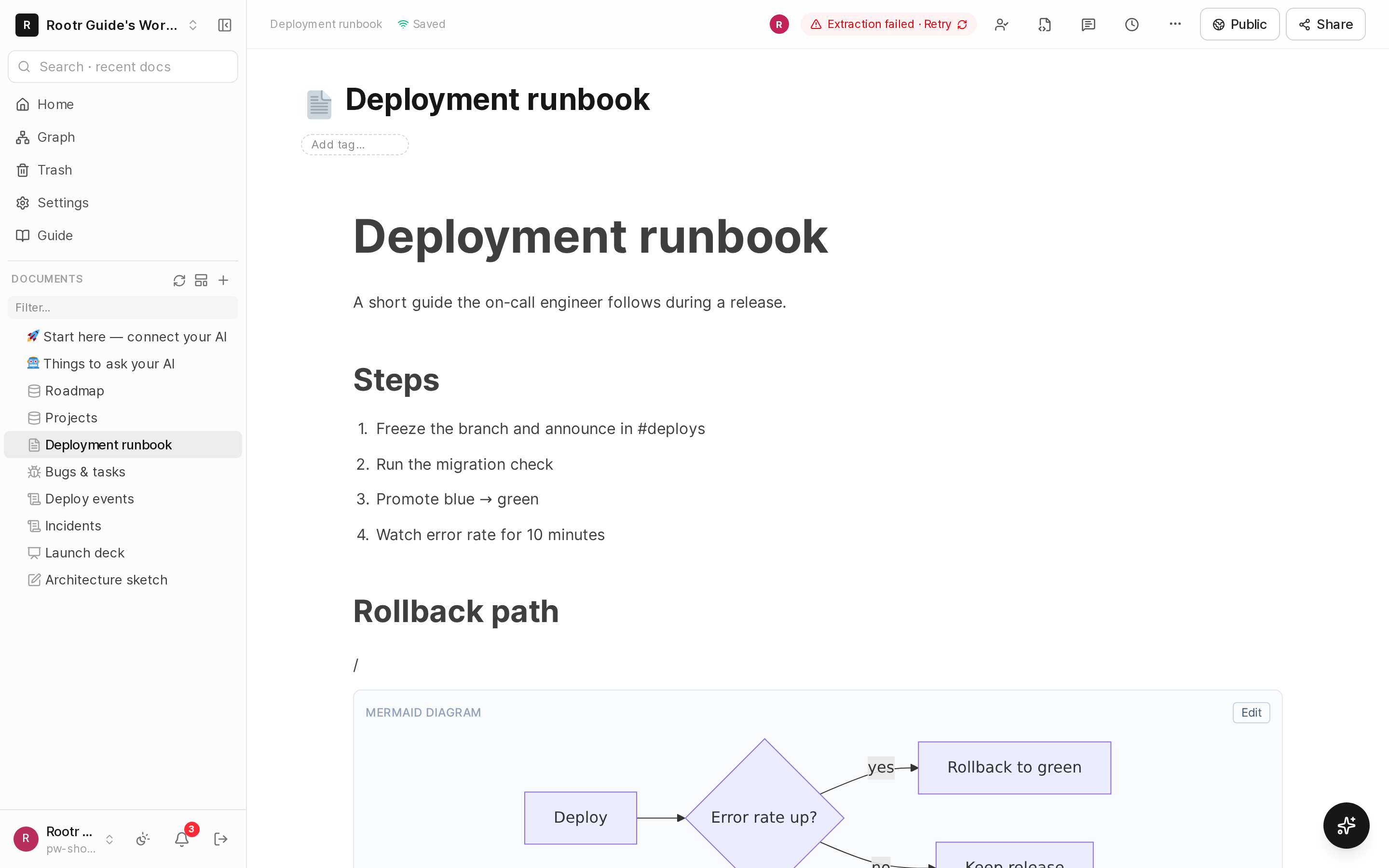Open 'Start here — connect your AI' document
Viewport: 1389px width, 868px height.
pos(123,337)
